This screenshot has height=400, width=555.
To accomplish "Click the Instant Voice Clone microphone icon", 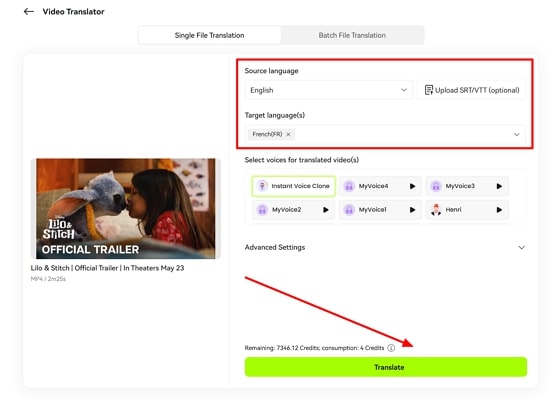I will [x=262, y=186].
